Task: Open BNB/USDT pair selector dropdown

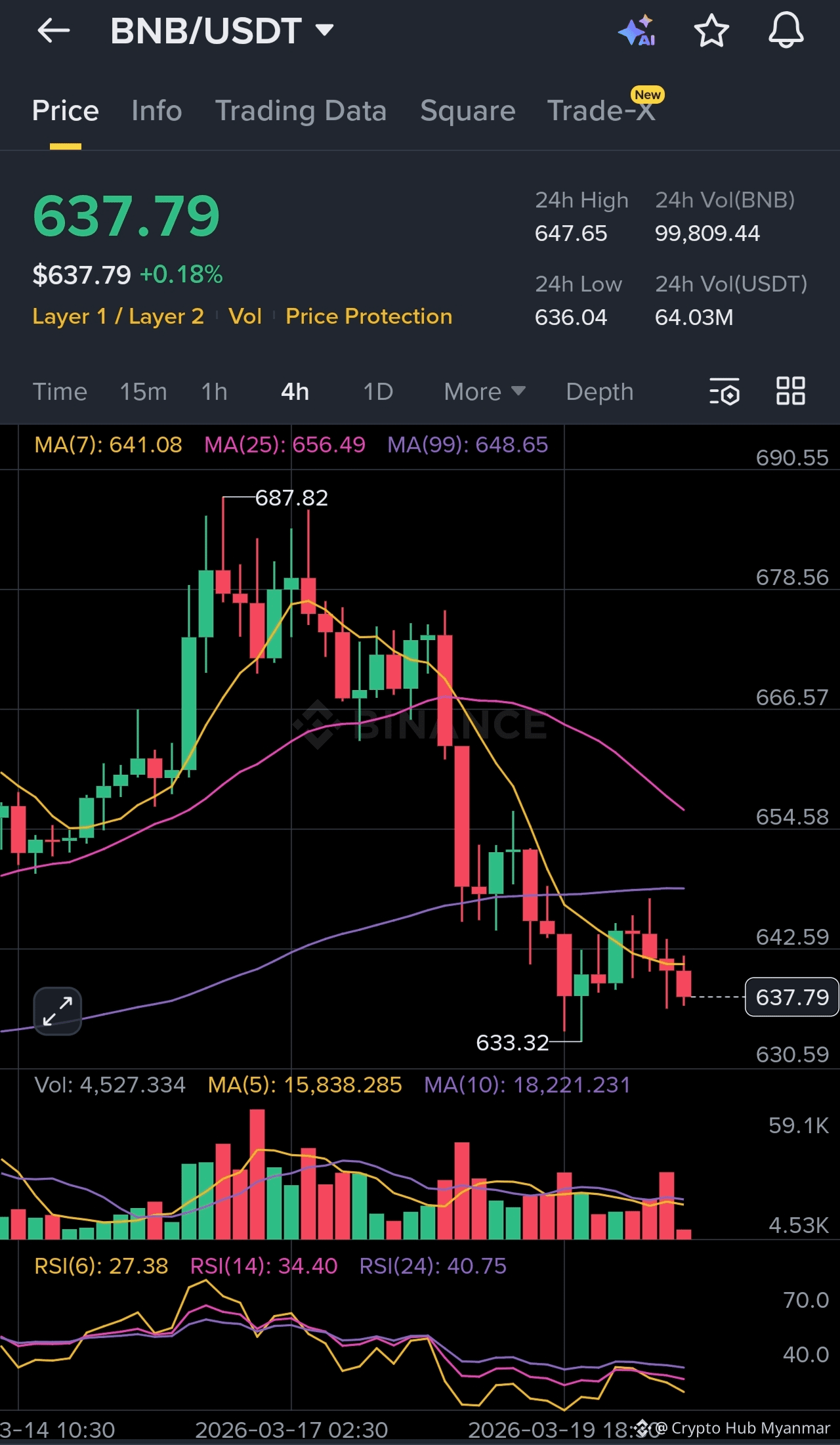Action: coord(222,30)
